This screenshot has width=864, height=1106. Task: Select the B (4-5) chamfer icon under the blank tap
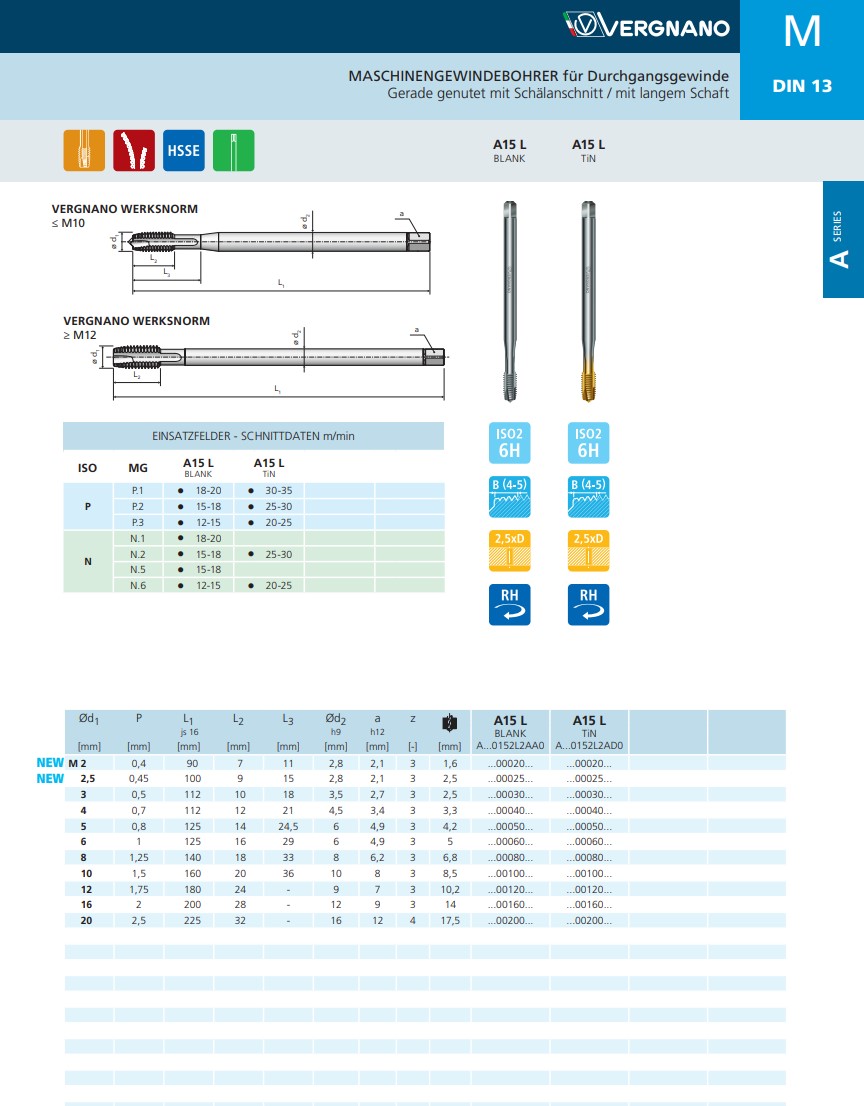(509, 497)
